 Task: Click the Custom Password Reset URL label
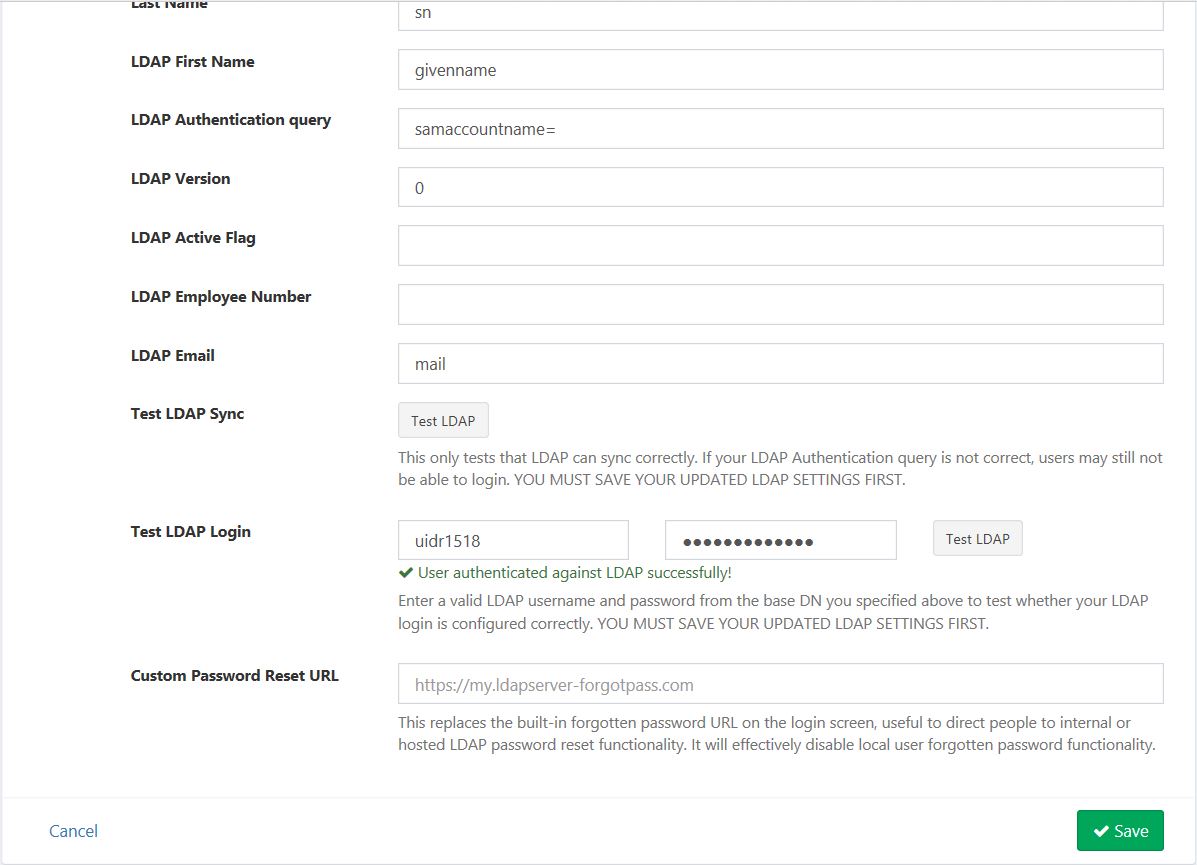(x=234, y=675)
